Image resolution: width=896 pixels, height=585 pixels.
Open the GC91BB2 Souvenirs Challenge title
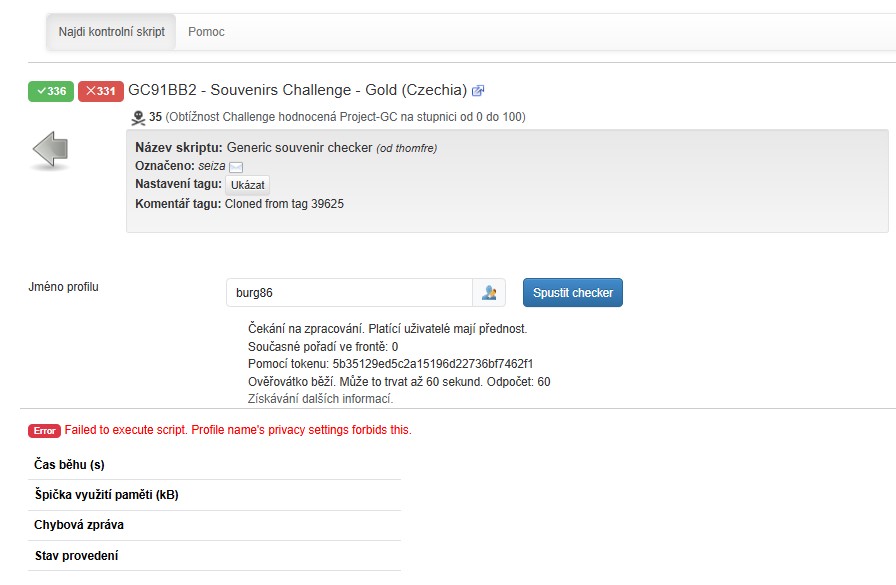click(x=297, y=90)
